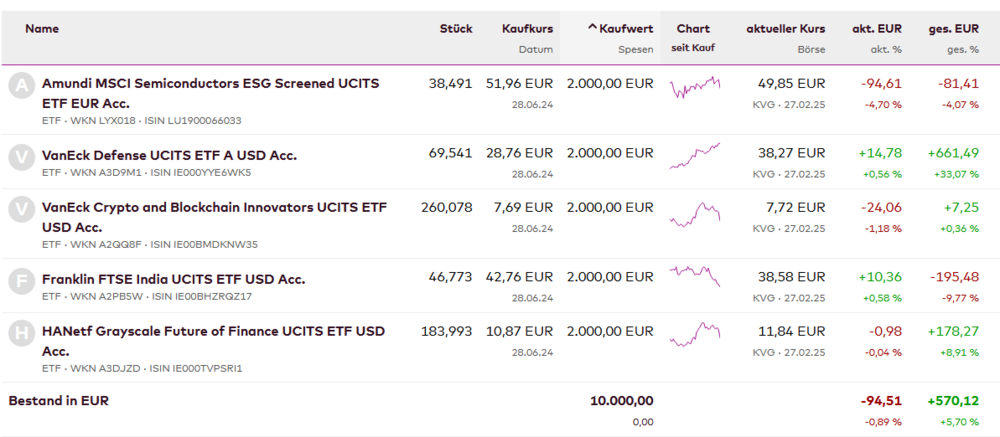Sort the table by Kaufwert column

pos(620,29)
